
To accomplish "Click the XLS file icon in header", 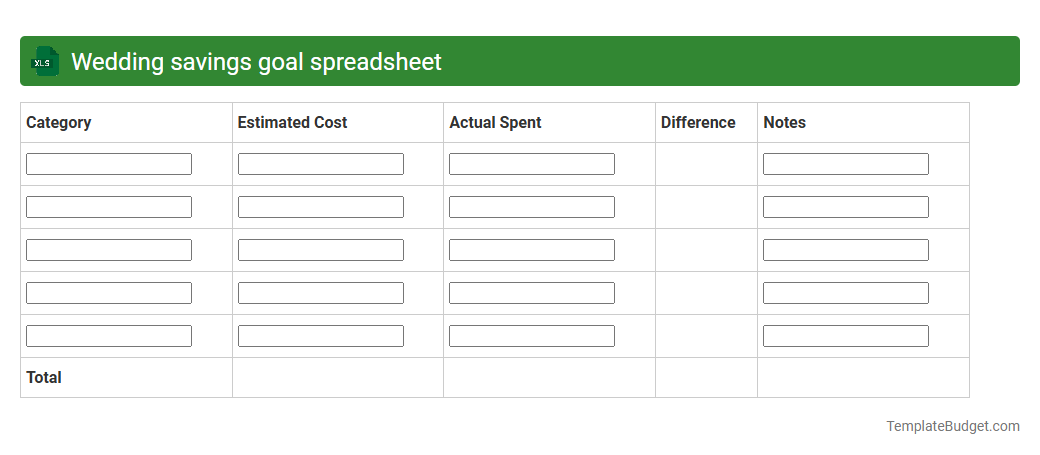I will (x=44, y=62).
